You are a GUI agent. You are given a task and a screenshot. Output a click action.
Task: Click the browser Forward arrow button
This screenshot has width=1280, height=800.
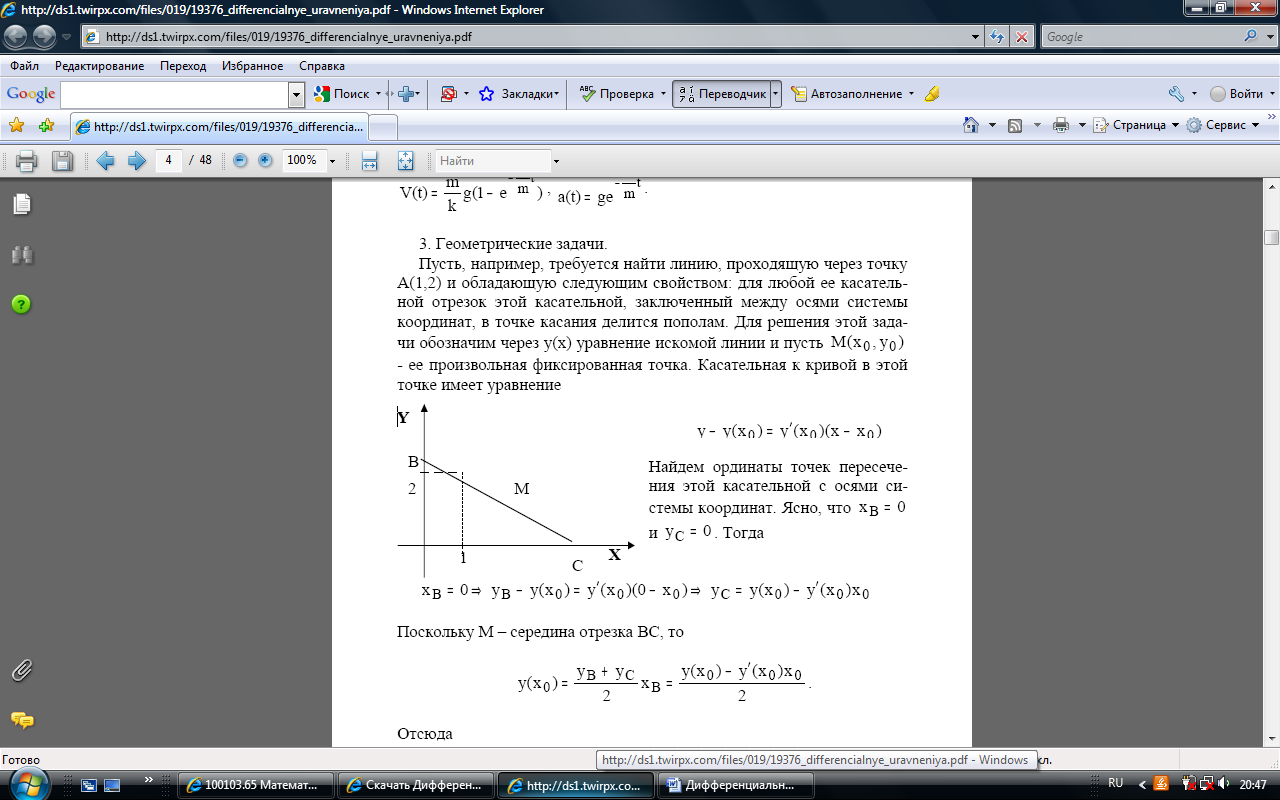pyautogui.click(x=44, y=37)
